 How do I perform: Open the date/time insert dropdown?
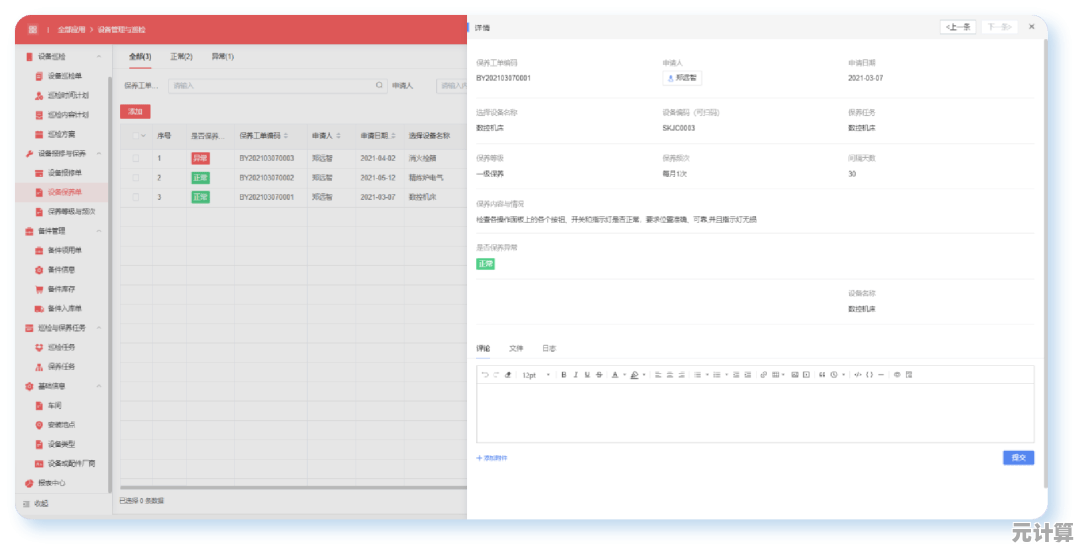843,375
